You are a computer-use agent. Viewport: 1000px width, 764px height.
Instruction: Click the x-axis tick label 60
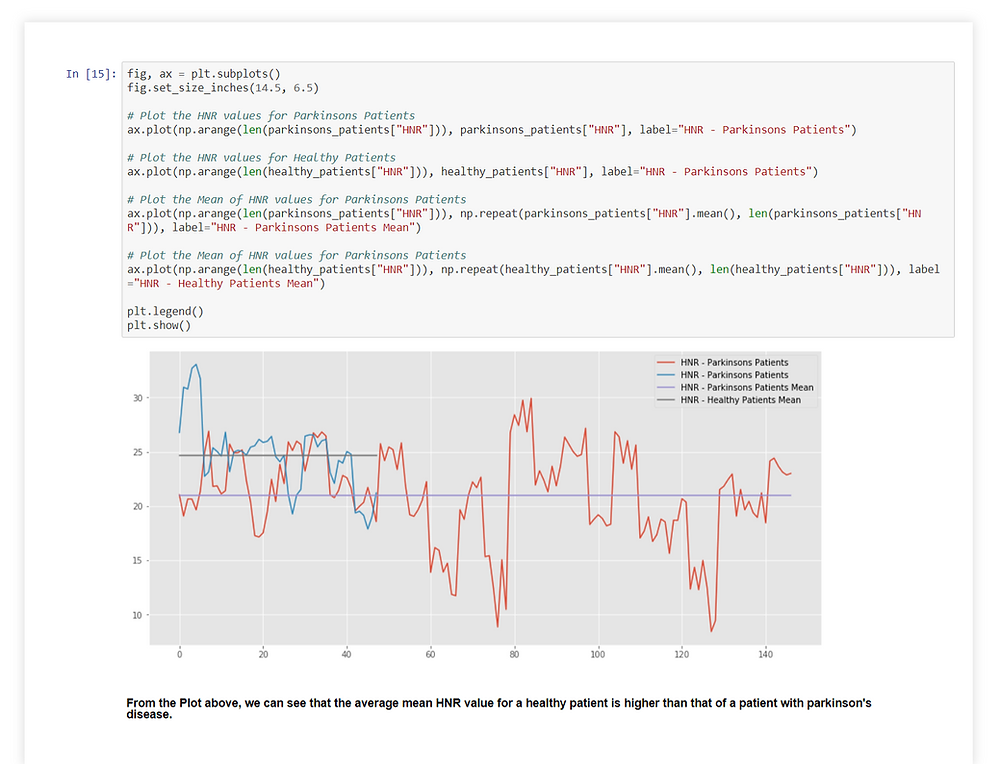click(430, 654)
